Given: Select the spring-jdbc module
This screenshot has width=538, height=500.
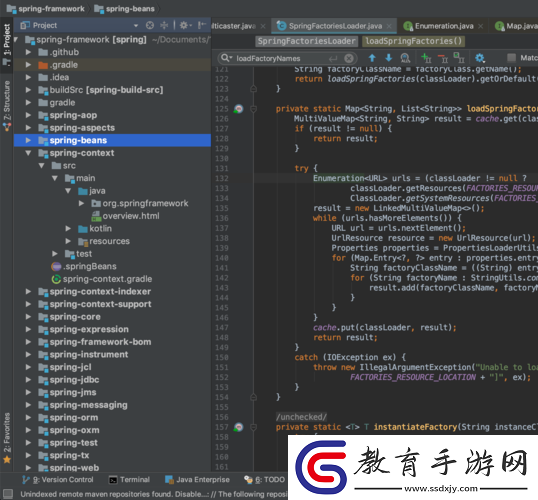Looking at the screenshot, I should point(69,380).
